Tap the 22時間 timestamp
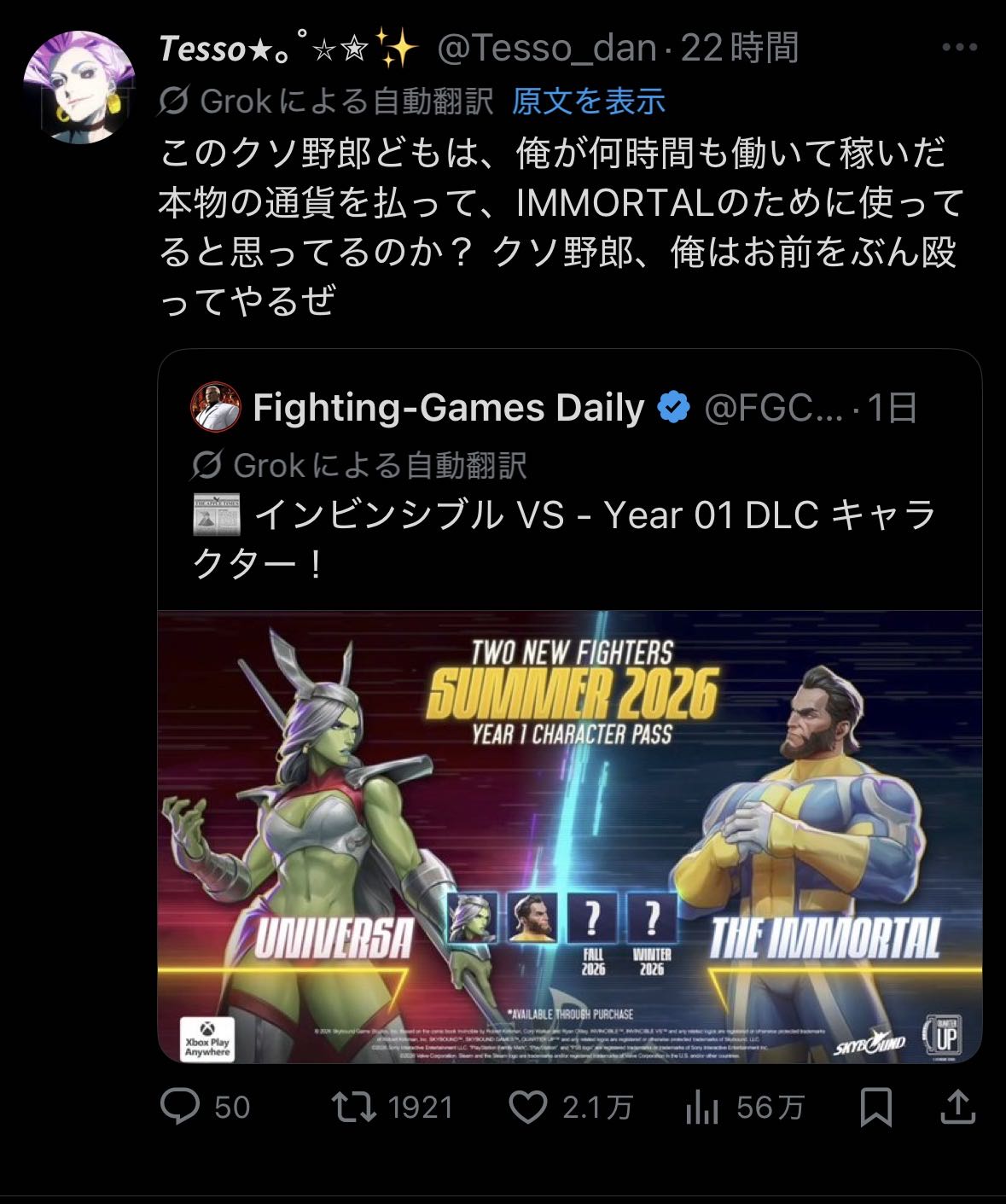This screenshot has width=1006, height=1204. coord(739,48)
